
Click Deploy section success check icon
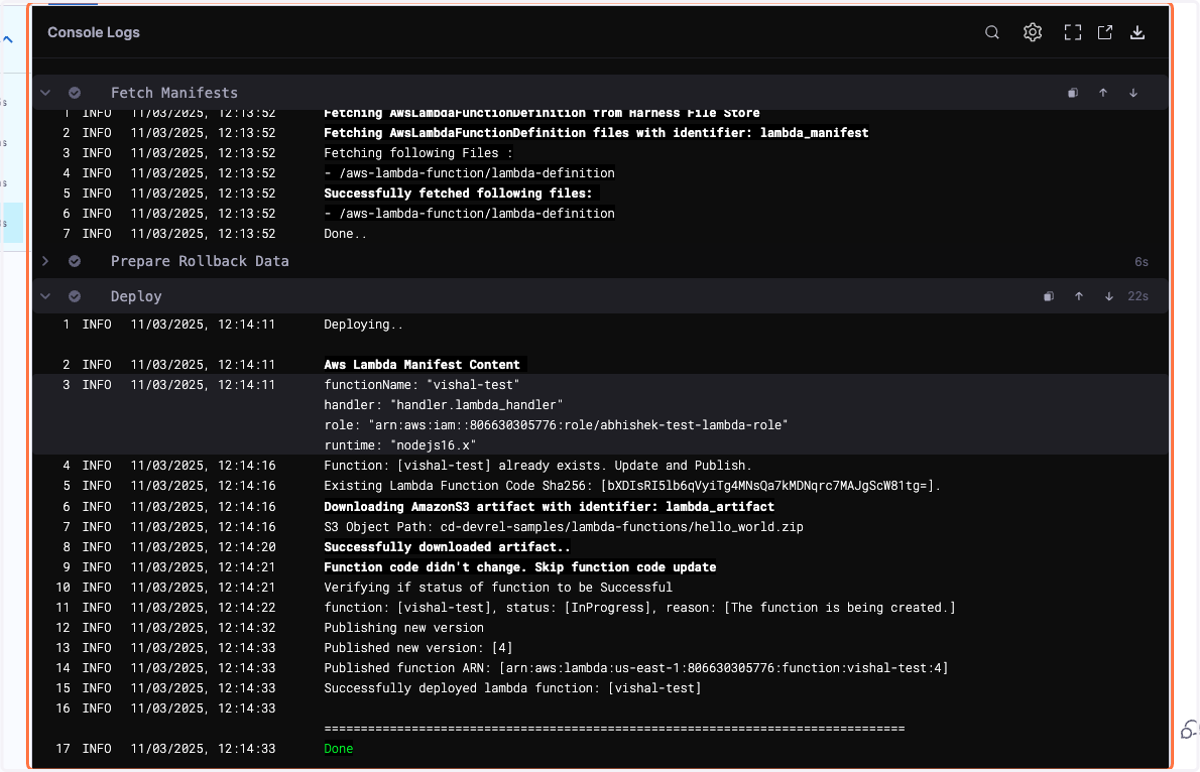click(74, 297)
